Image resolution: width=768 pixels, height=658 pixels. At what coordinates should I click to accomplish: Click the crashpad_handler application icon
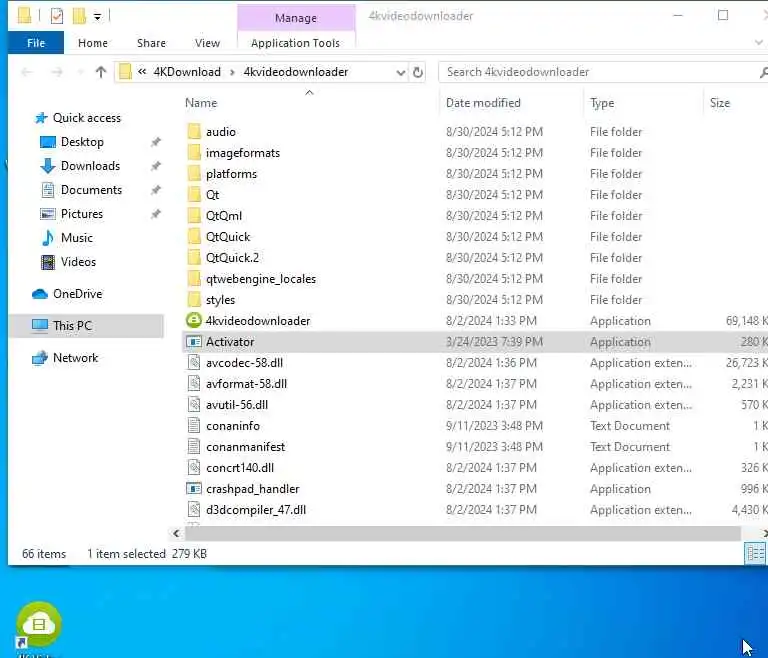tap(194, 488)
